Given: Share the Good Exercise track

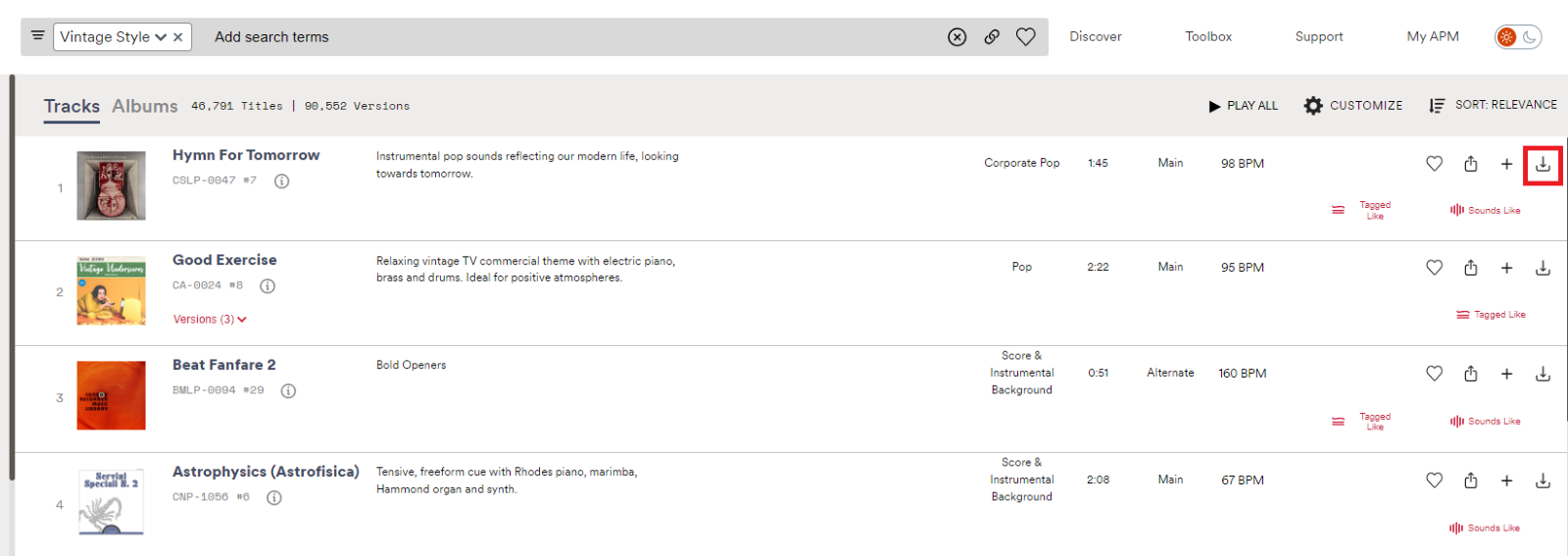Looking at the screenshot, I should (x=1471, y=268).
